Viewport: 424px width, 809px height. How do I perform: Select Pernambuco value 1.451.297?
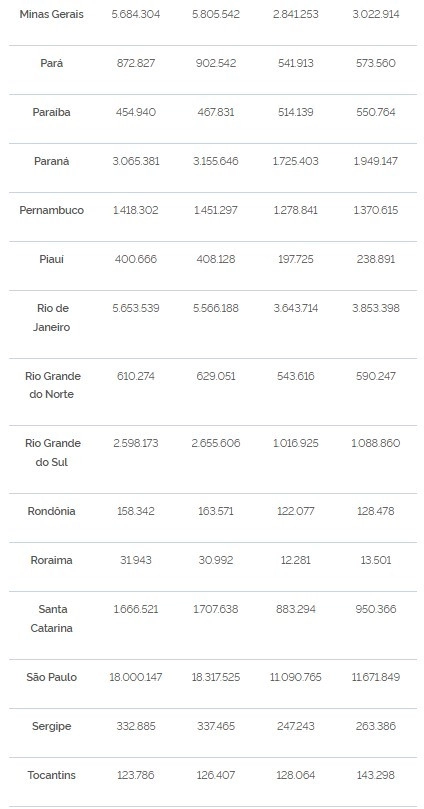(x=216, y=211)
